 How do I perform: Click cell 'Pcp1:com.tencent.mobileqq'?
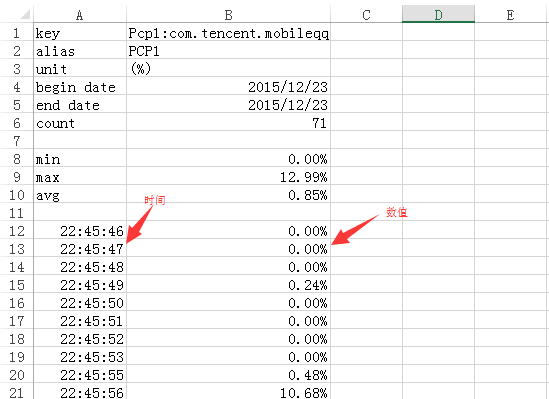pos(228,33)
